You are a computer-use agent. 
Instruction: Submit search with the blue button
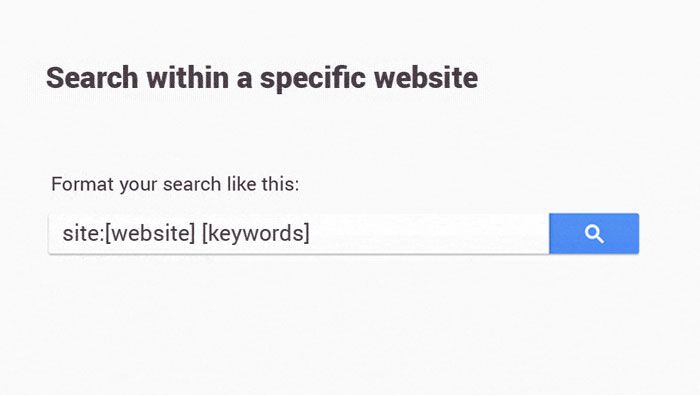[x=594, y=233]
